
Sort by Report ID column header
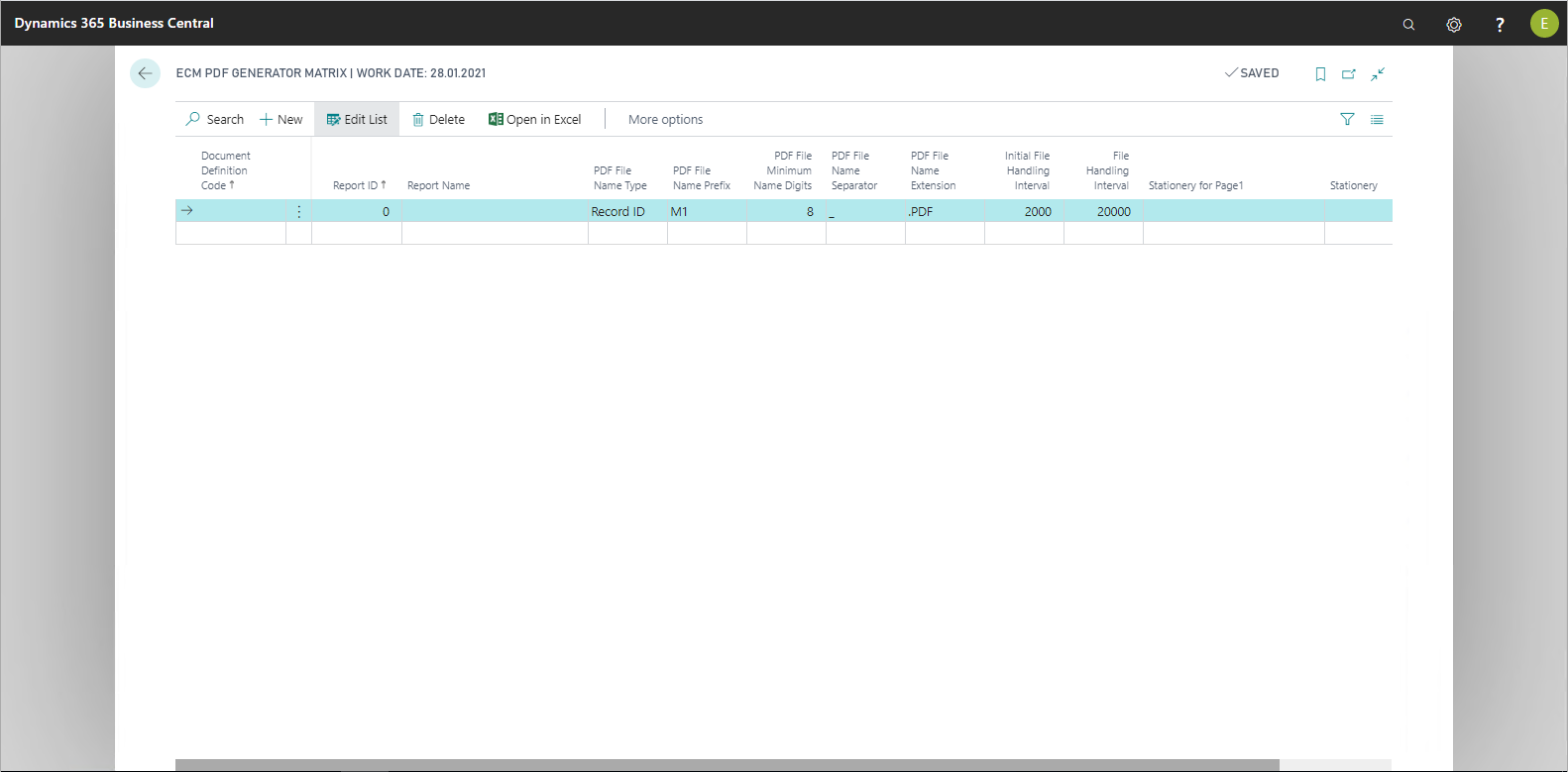(x=358, y=185)
